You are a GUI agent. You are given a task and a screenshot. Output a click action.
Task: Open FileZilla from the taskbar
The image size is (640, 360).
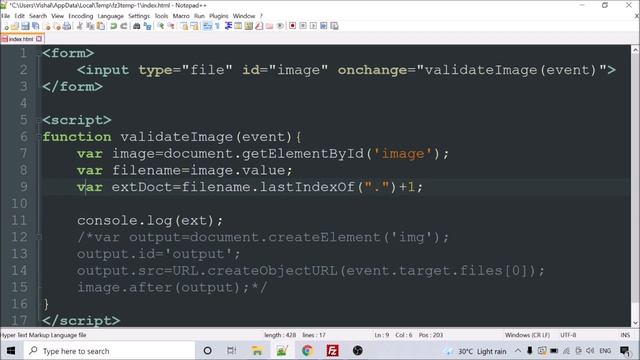click(333, 351)
